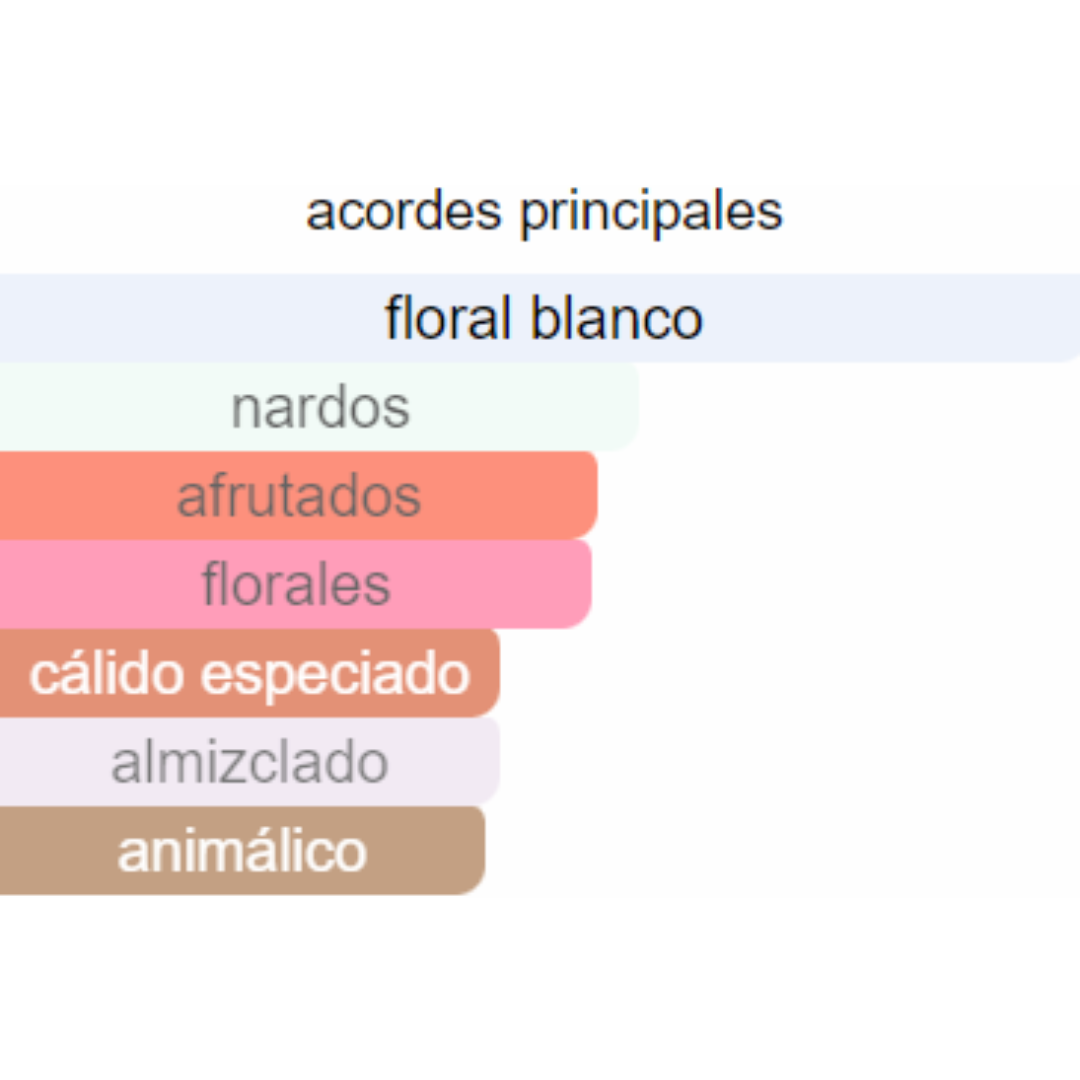Click the 'acordes principales' heading
The height and width of the screenshot is (1080, 1080).
pos(544,212)
